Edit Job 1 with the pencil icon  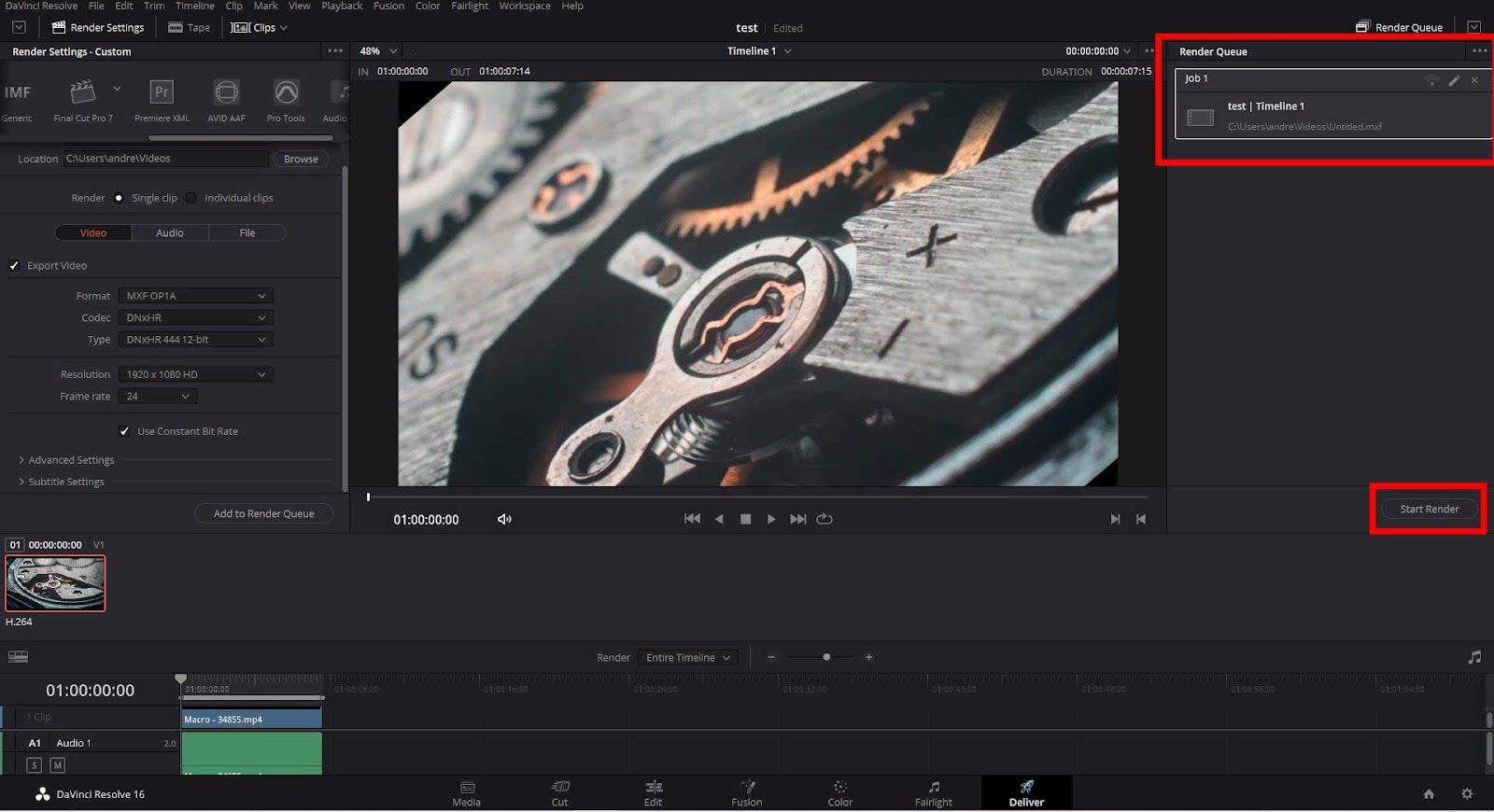coord(1454,80)
